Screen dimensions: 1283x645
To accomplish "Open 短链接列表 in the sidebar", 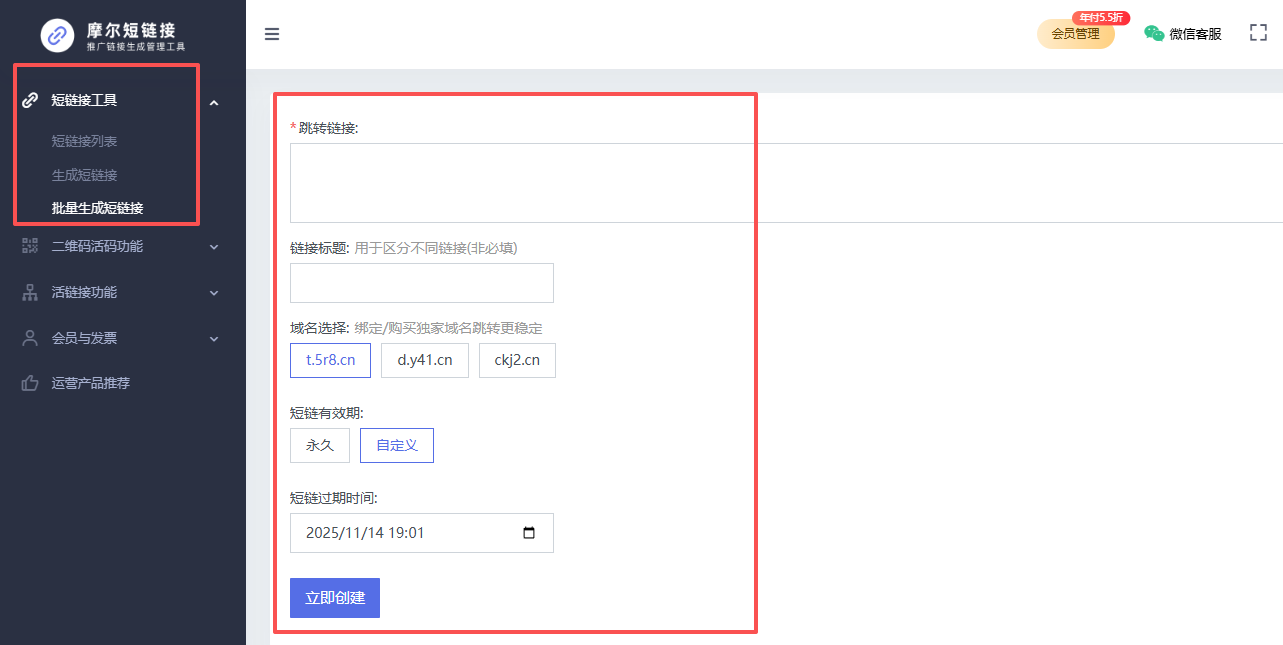I will (x=85, y=141).
